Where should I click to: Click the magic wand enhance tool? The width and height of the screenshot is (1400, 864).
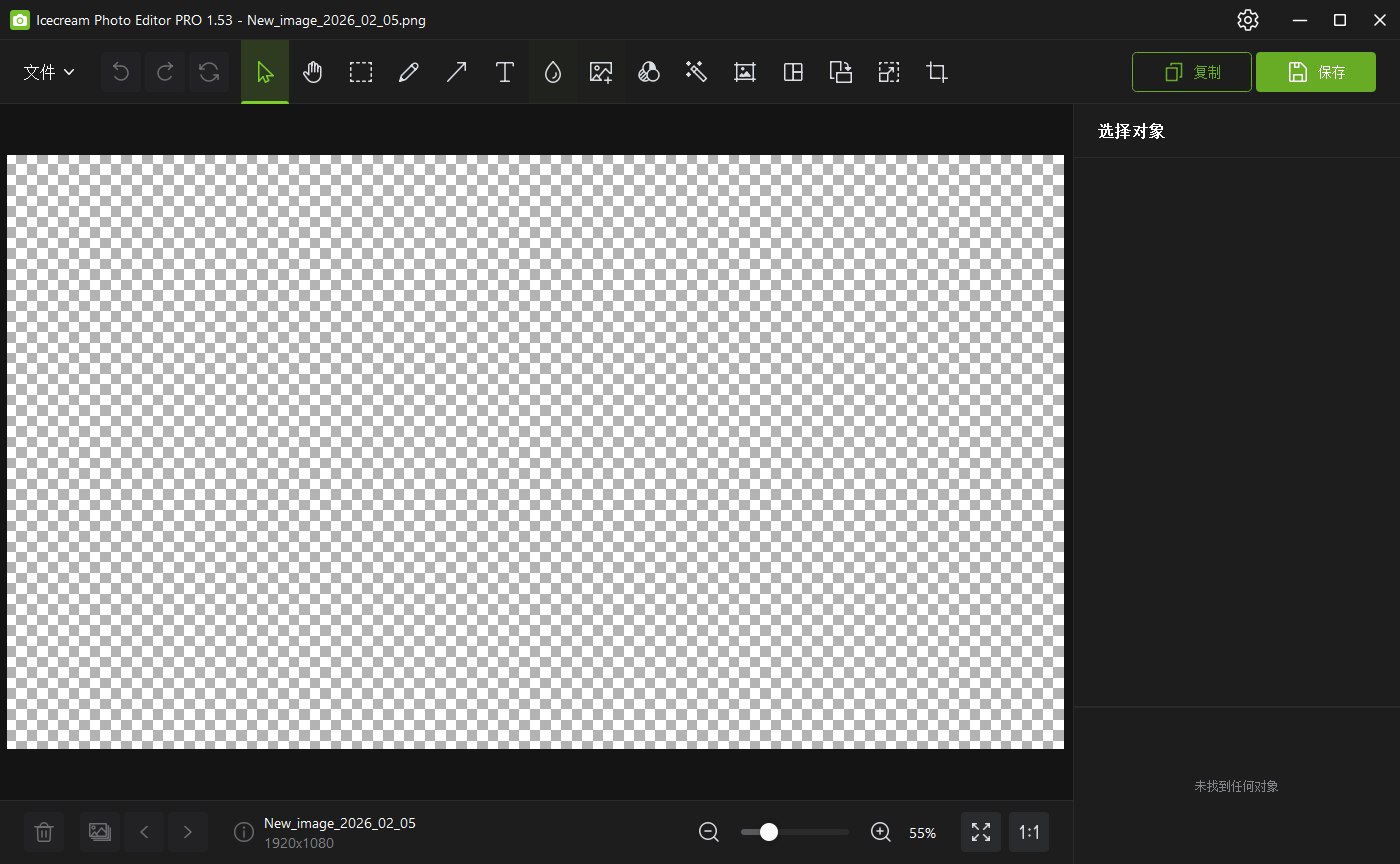tap(697, 72)
